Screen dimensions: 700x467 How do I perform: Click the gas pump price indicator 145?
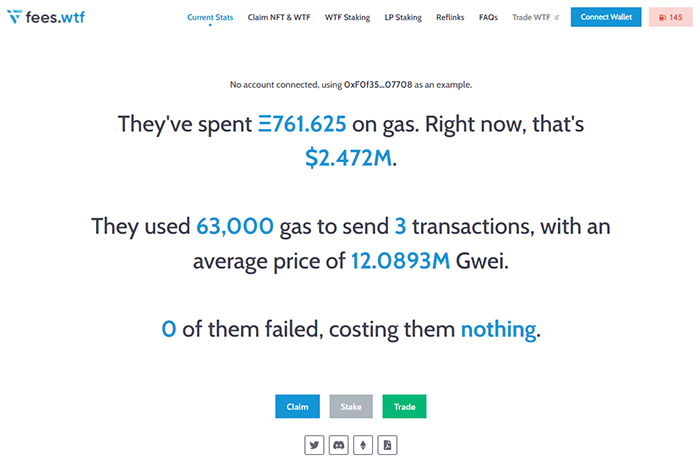pyautogui.click(x=671, y=17)
